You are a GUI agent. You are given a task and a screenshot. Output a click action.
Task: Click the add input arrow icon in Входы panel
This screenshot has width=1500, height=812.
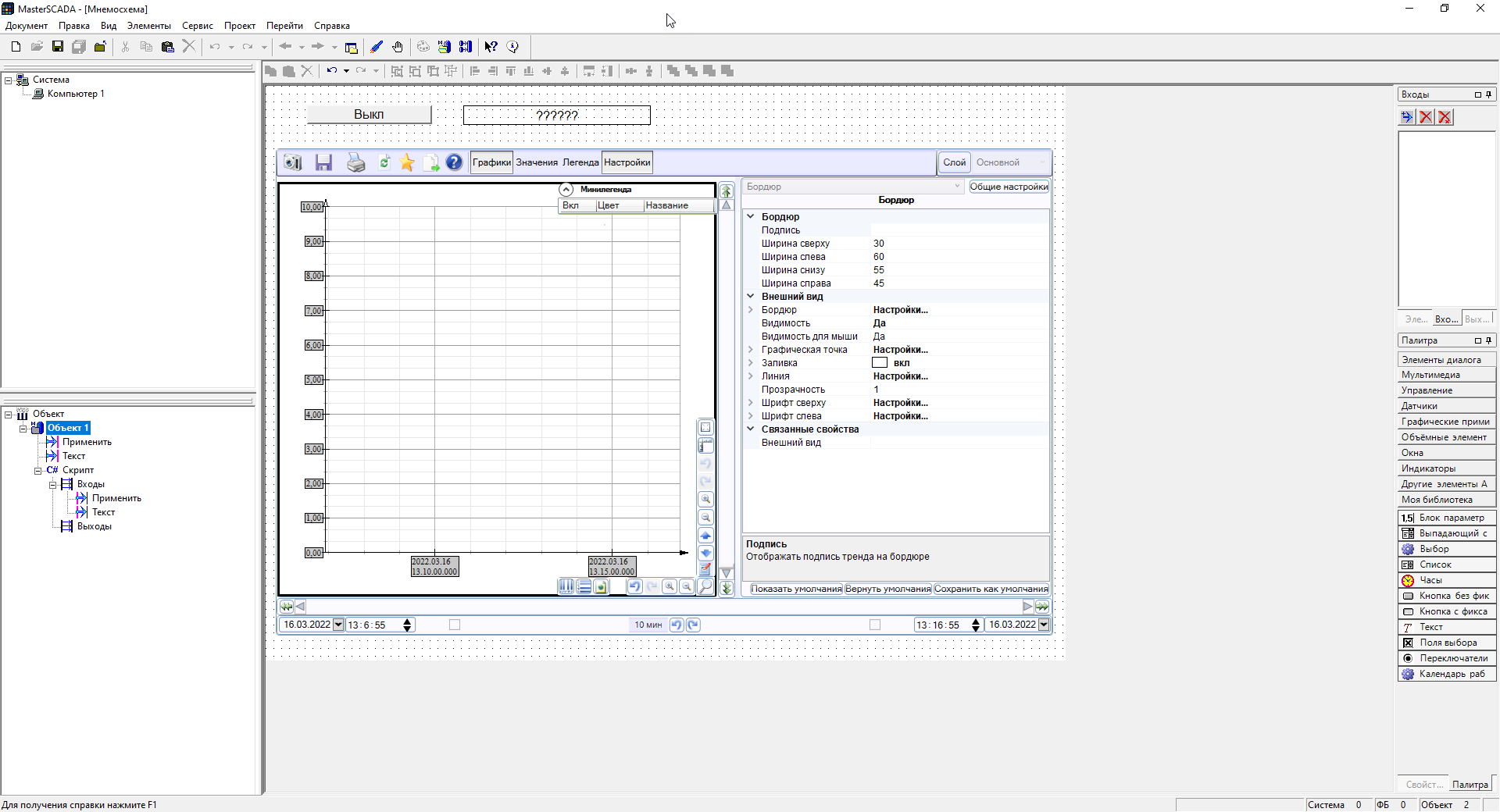[1407, 117]
